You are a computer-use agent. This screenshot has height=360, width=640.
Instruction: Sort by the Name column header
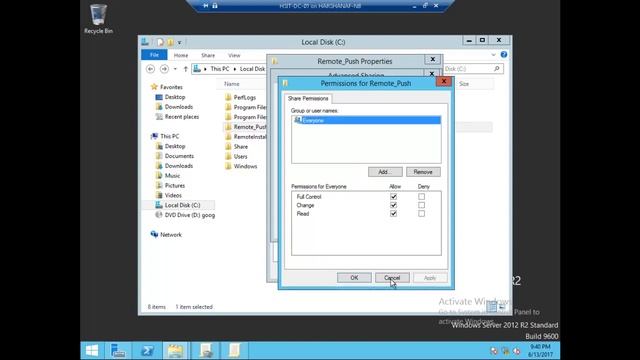231,84
